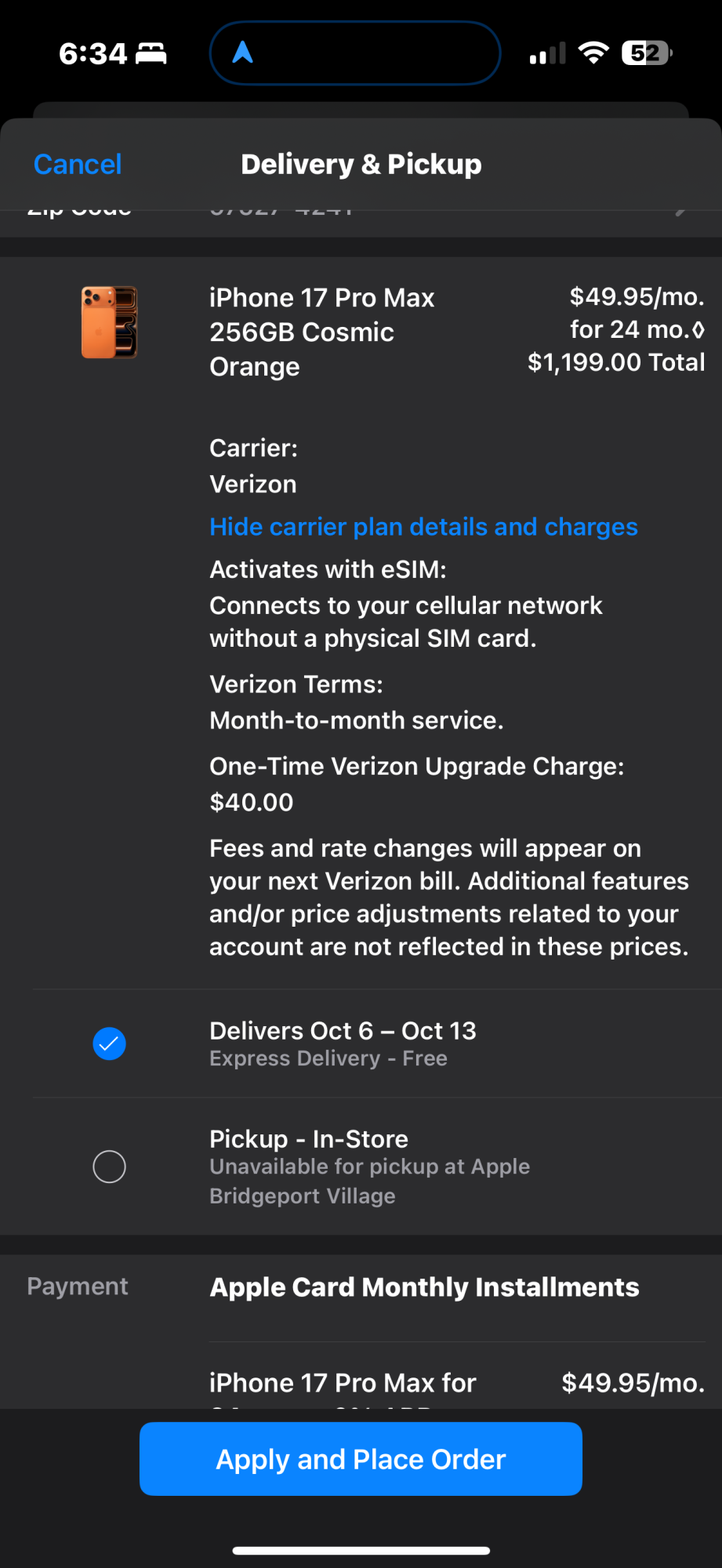Screen dimensions: 722x1568
Task: Tap the Sleep Focus bed icon
Action: coord(151,53)
